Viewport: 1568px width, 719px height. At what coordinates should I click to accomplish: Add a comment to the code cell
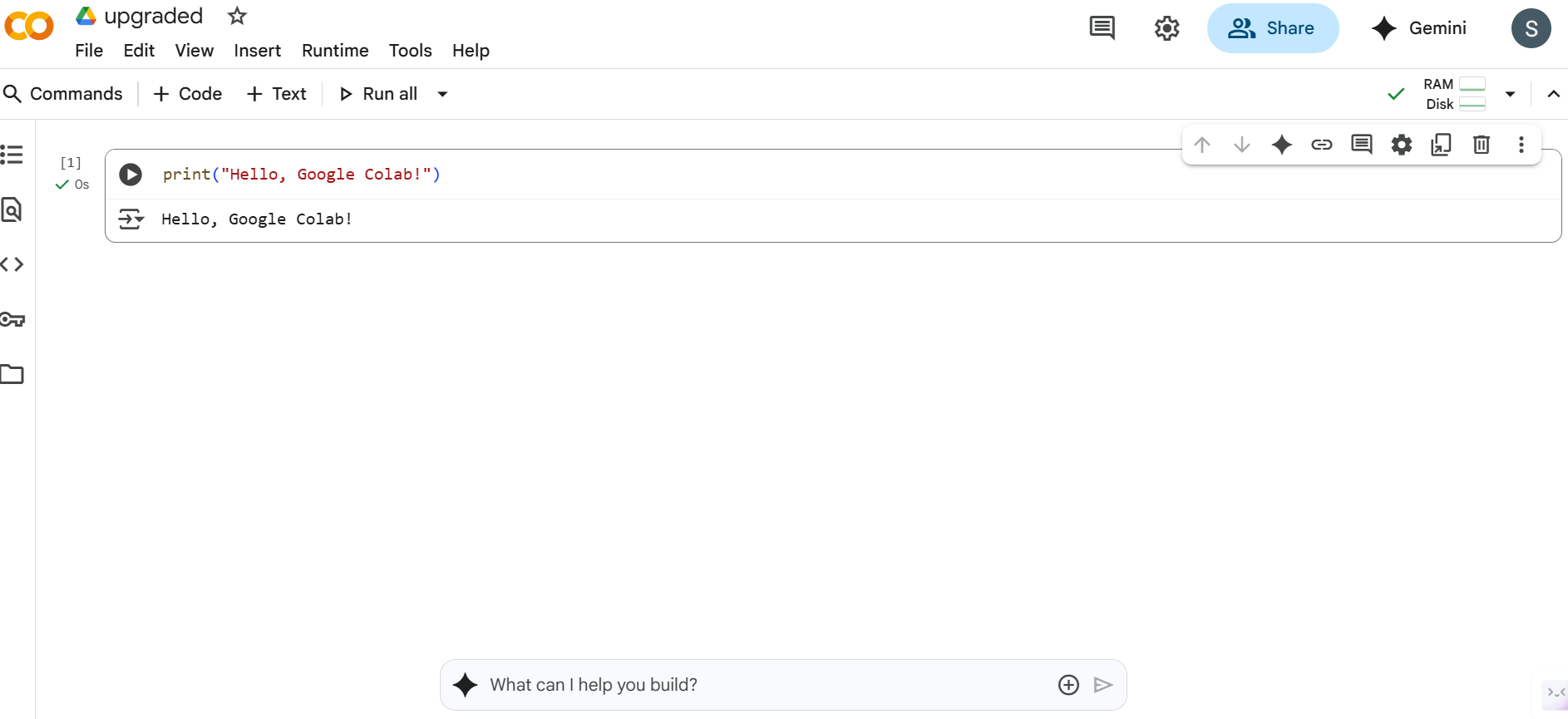(1361, 144)
